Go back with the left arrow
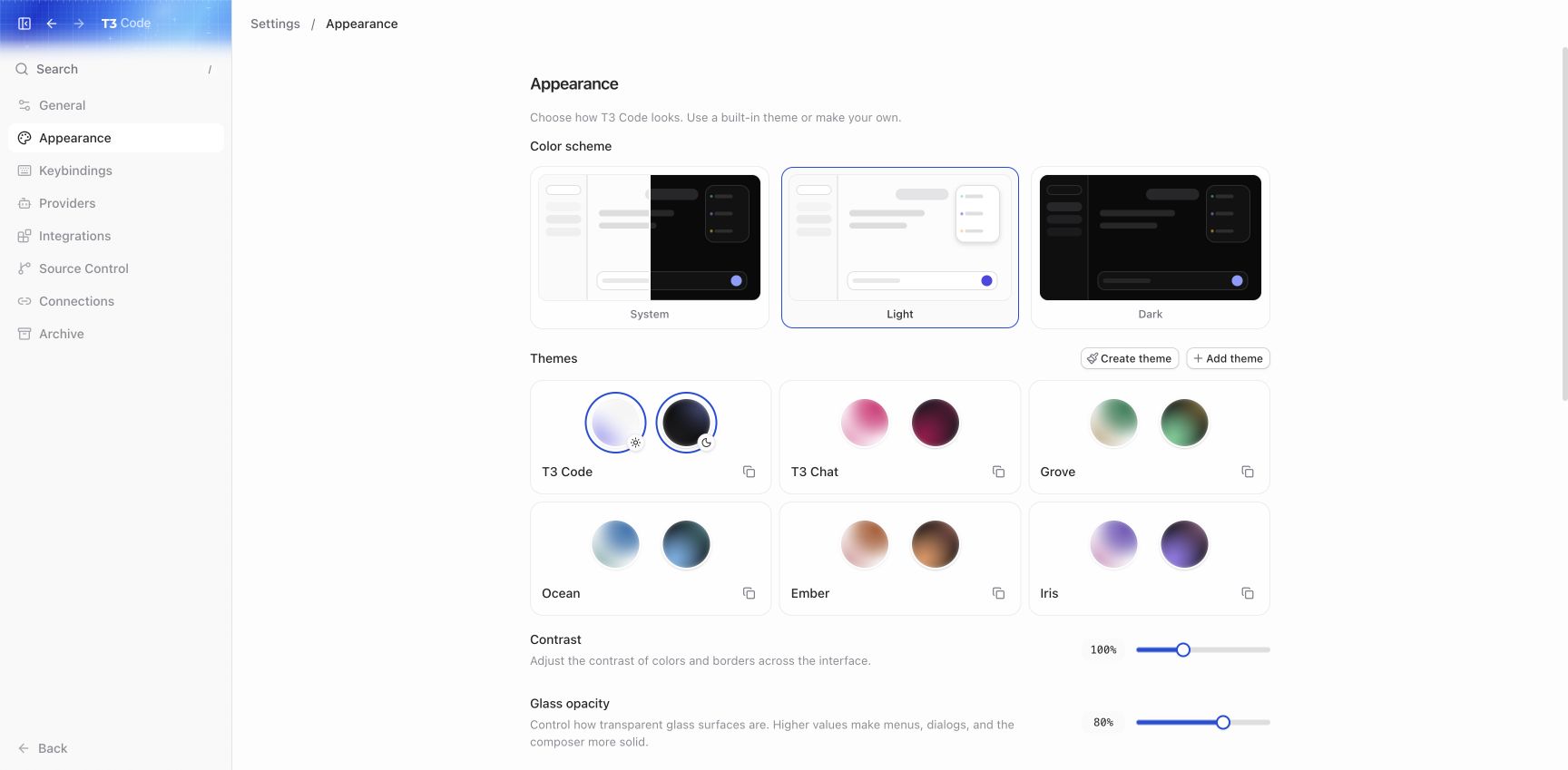 (x=52, y=24)
